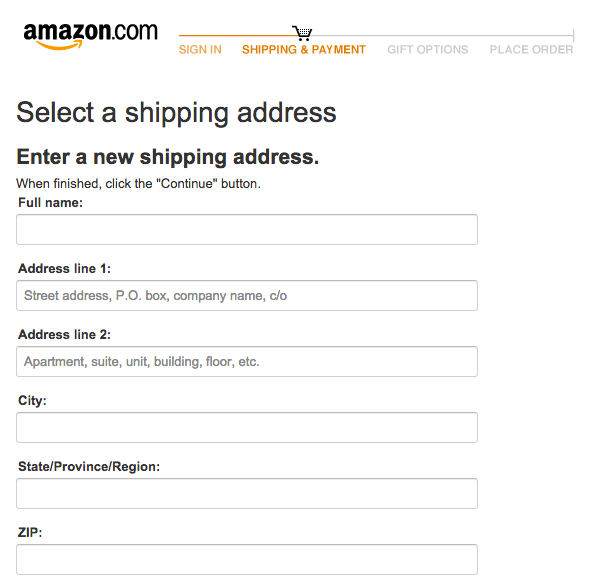Click the "ZIP:" label
The image size is (597, 588).
point(30,532)
